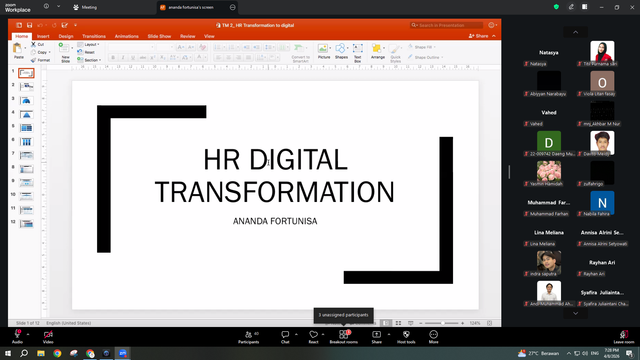Insert a Text Box

(358, 52)
